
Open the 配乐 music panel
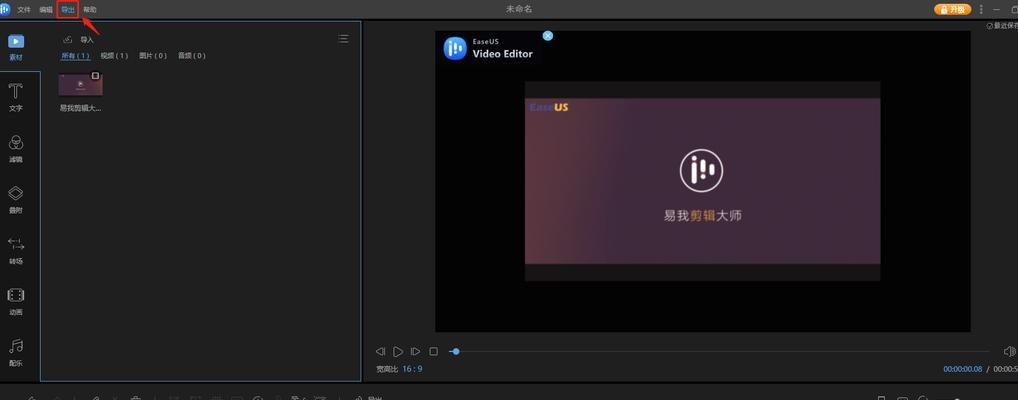16,353
